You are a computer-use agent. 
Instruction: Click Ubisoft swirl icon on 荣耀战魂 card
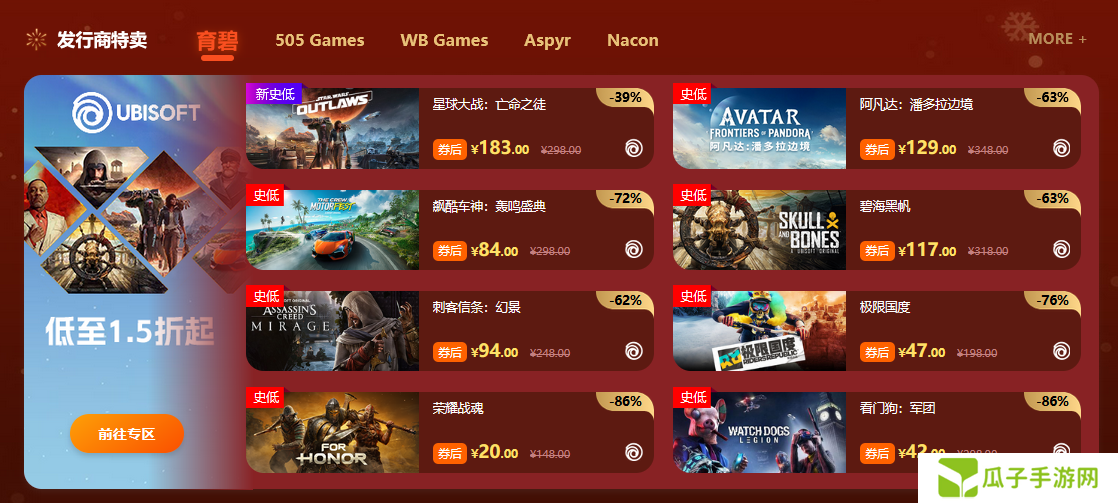coord(634,452)
